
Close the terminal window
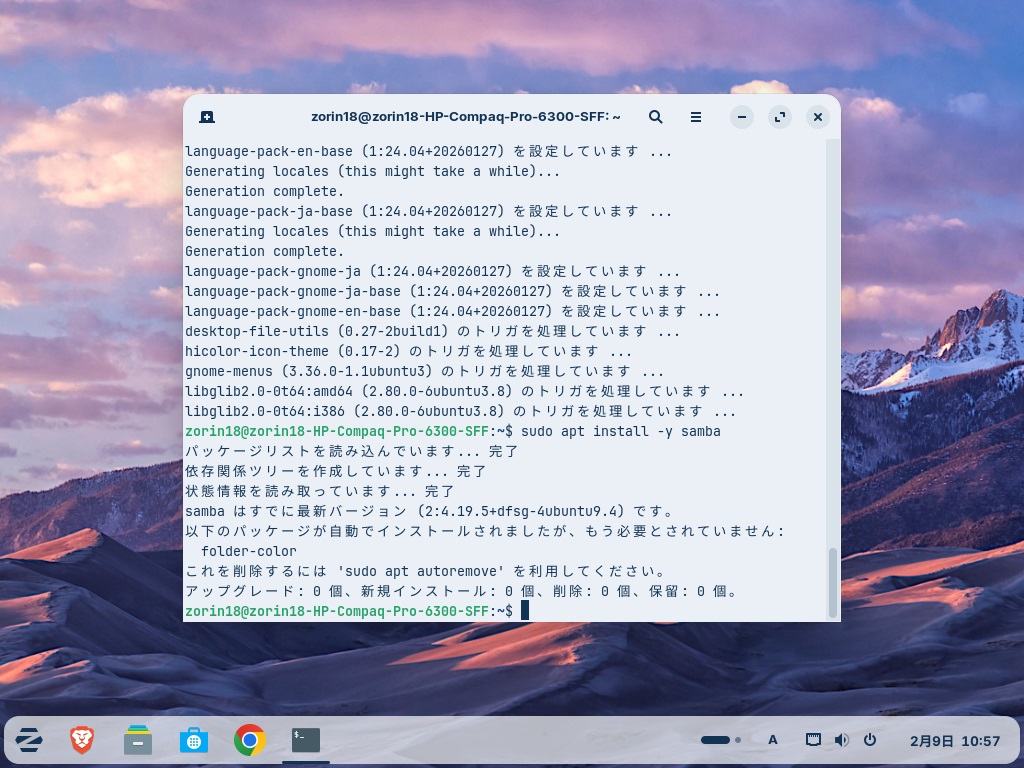pos(818,117)
